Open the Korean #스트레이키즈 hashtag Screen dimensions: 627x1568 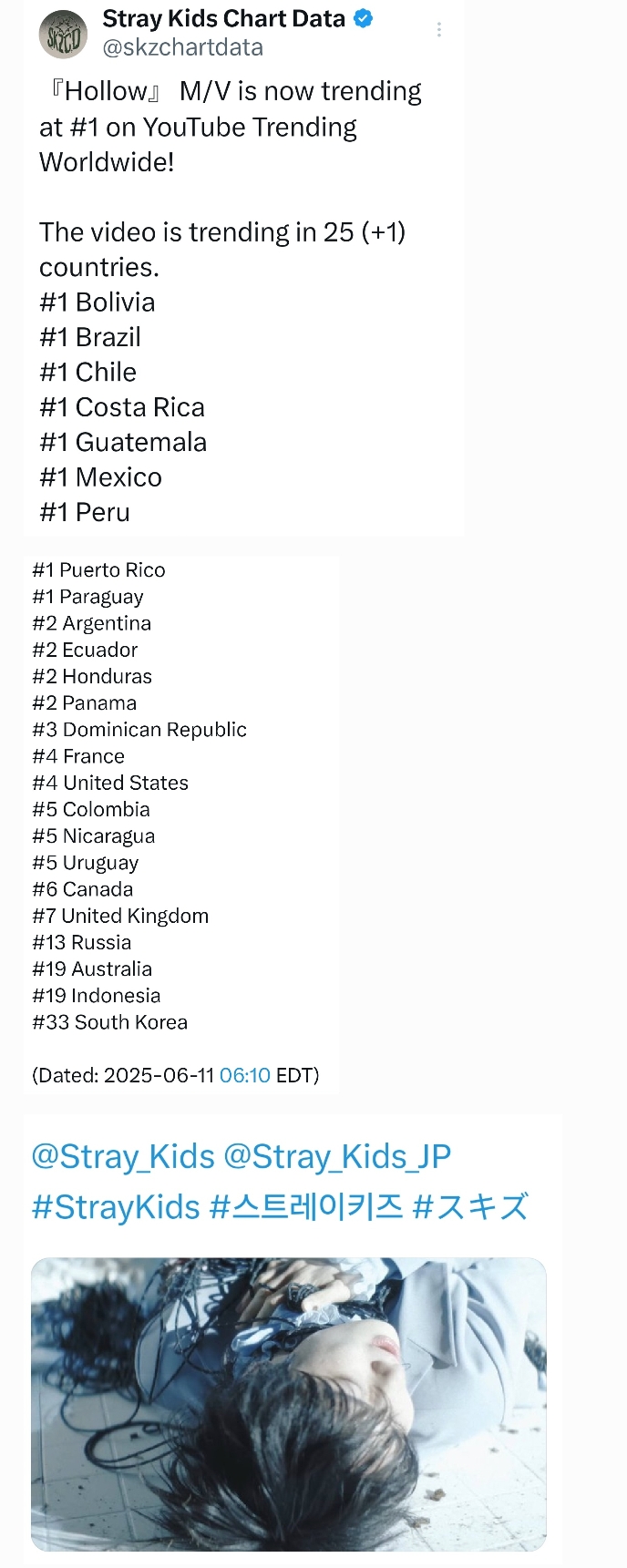click(x=306, y=1207)
